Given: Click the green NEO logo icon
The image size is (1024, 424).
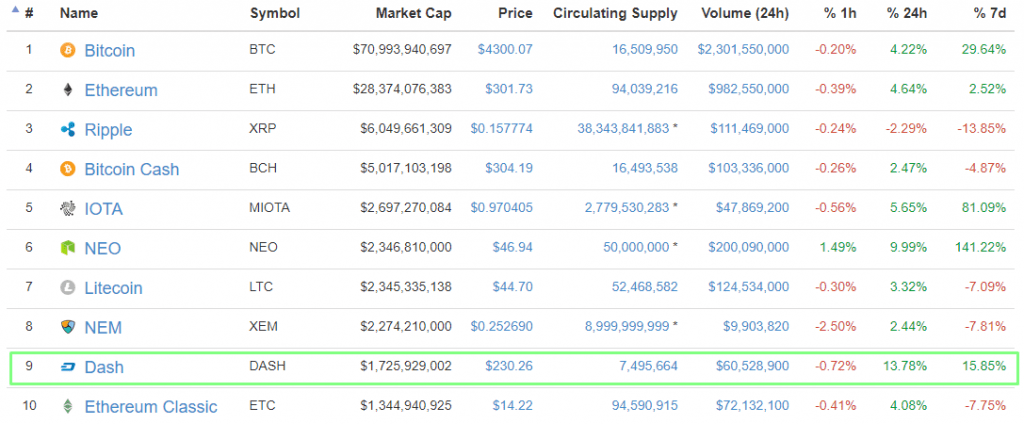Looking at the screenshot, I should pos(68,248).
